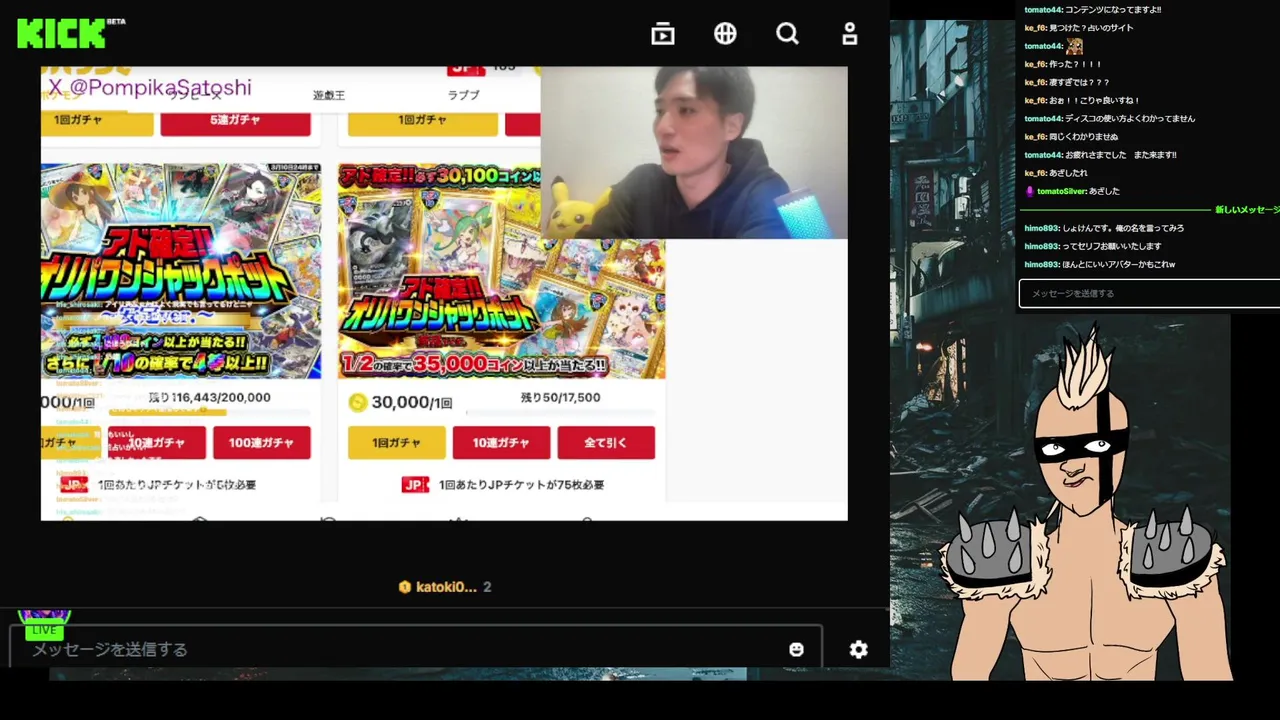Click tomatoSilver's purple badge icon
The width and height of the screenshot is (1280, 720).
click(x=1029, y=191)
